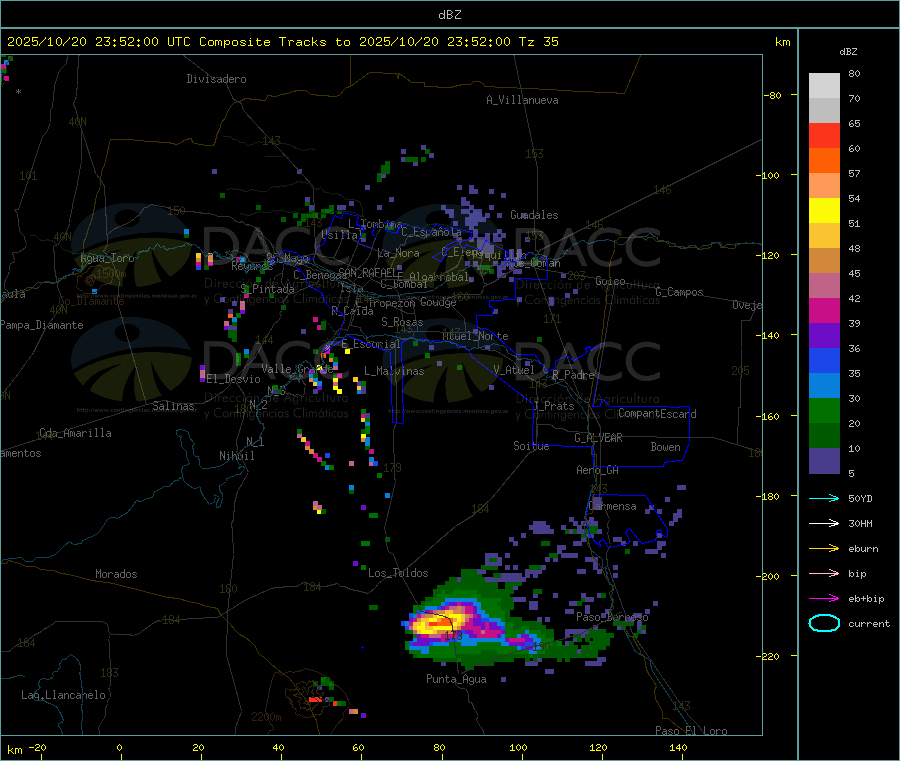
Task: Click the El_Desvio map label
Action: [x=233, y=379]
